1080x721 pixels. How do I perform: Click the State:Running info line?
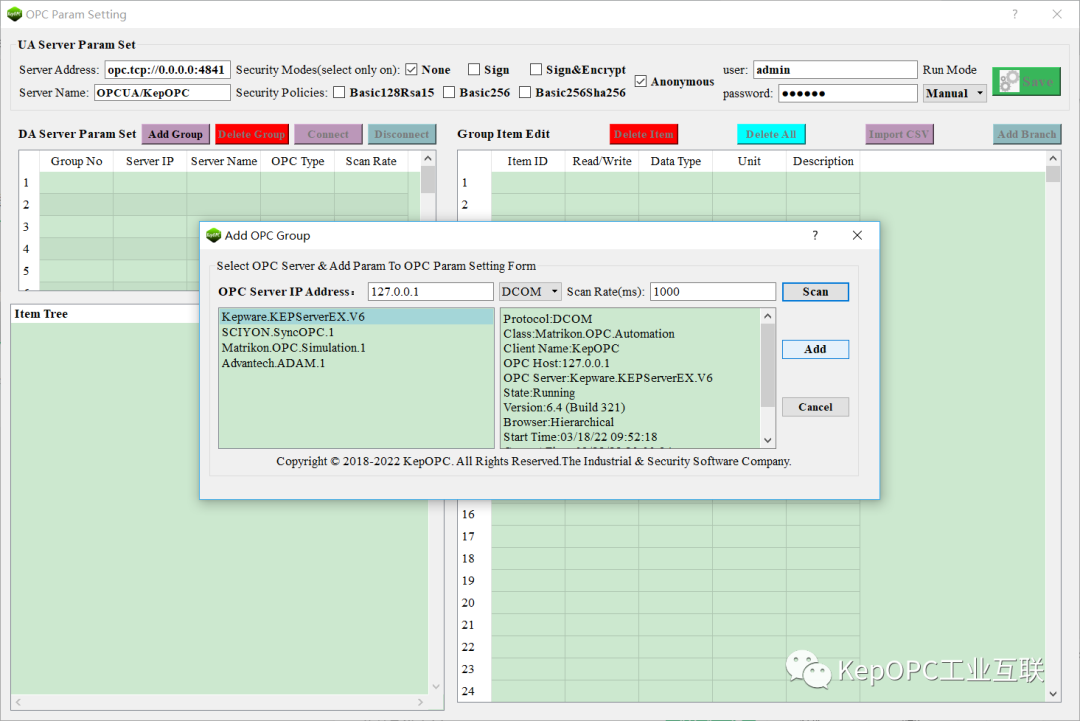(539, 393)
